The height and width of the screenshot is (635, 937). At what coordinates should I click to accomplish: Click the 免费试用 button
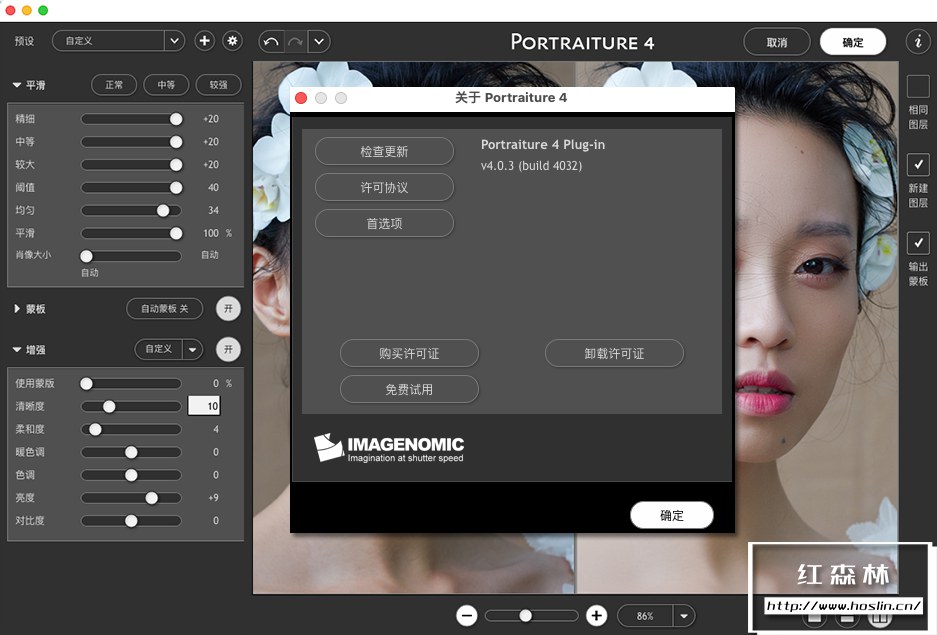click(409, 389)
